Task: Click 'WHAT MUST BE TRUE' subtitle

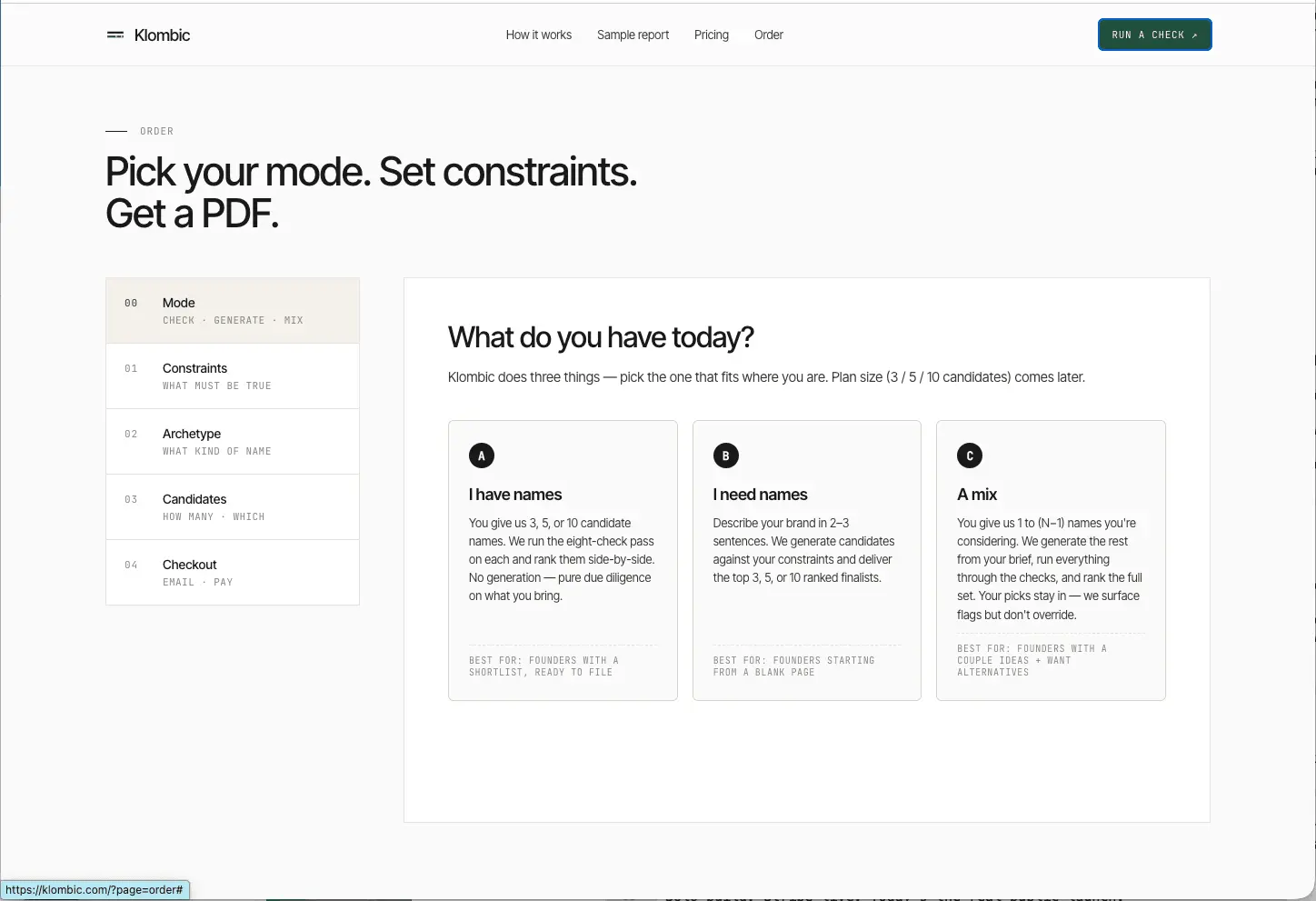Action: click(x=217, y=385)
